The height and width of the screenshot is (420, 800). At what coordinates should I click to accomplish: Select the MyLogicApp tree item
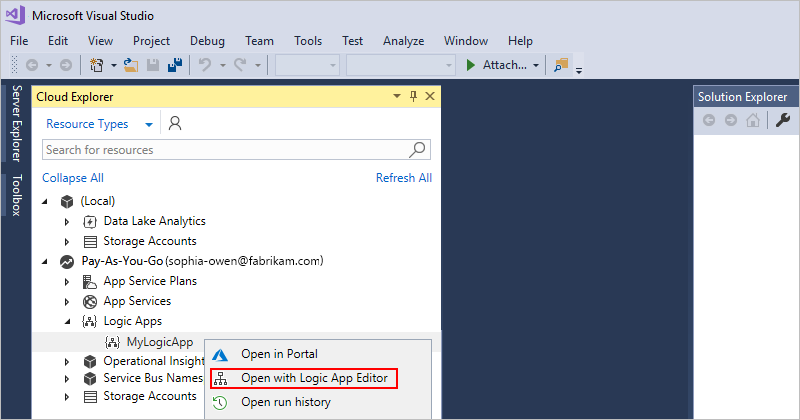[x=160, y=342]
